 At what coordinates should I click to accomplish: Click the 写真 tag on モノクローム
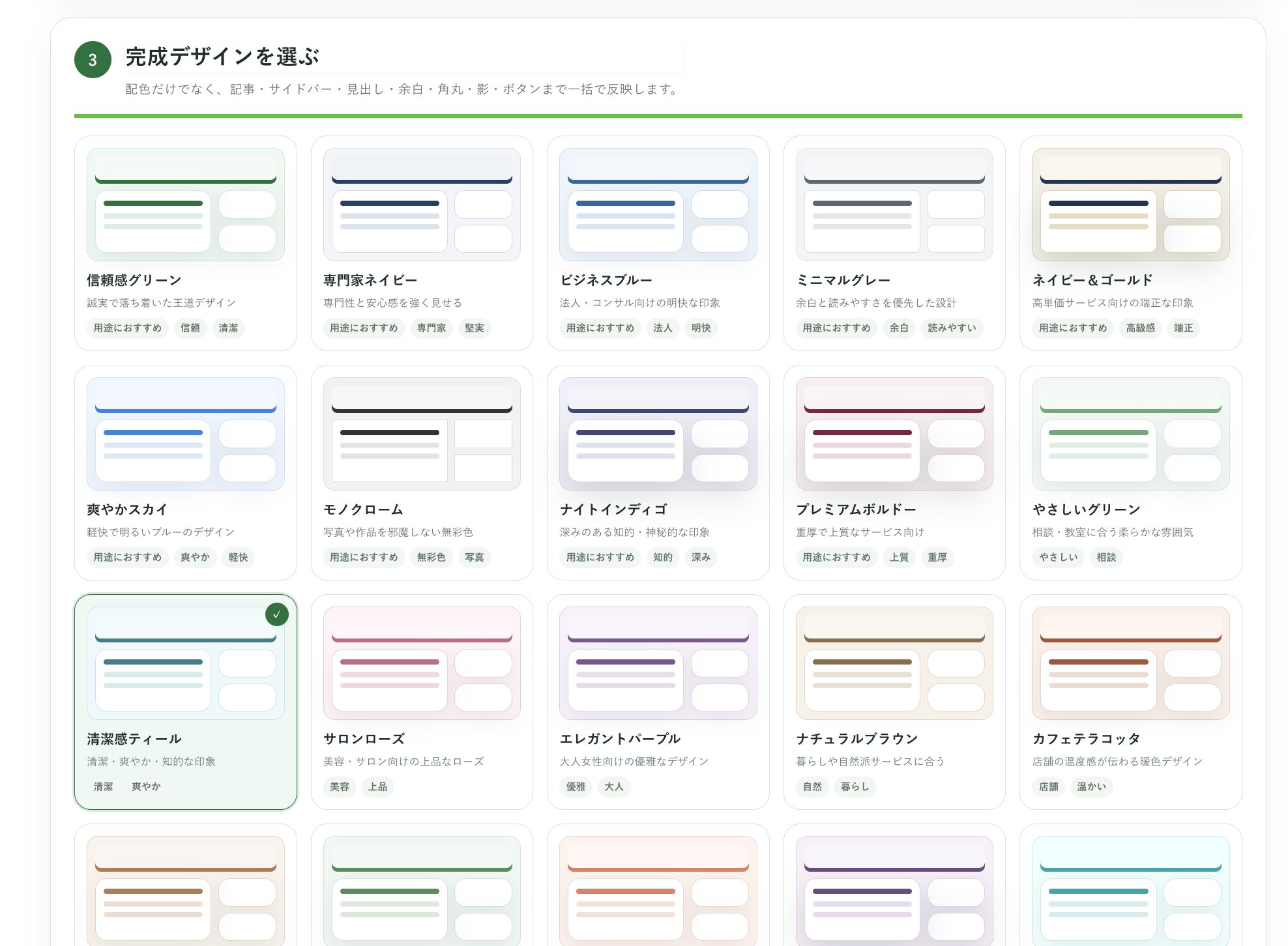point(475,557)
